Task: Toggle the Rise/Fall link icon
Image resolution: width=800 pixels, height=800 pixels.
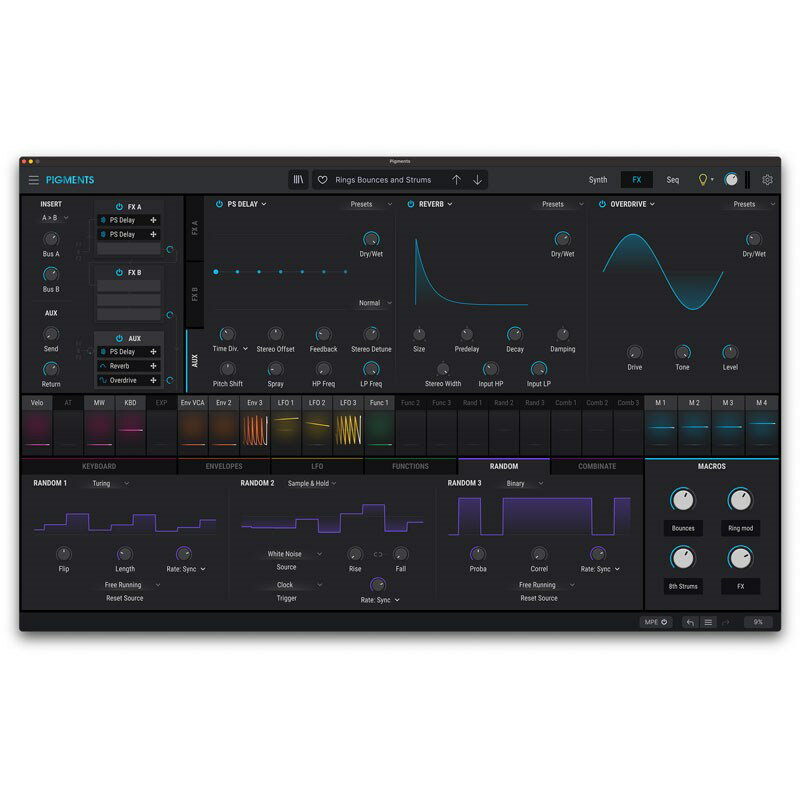Action: pos(378,555)
